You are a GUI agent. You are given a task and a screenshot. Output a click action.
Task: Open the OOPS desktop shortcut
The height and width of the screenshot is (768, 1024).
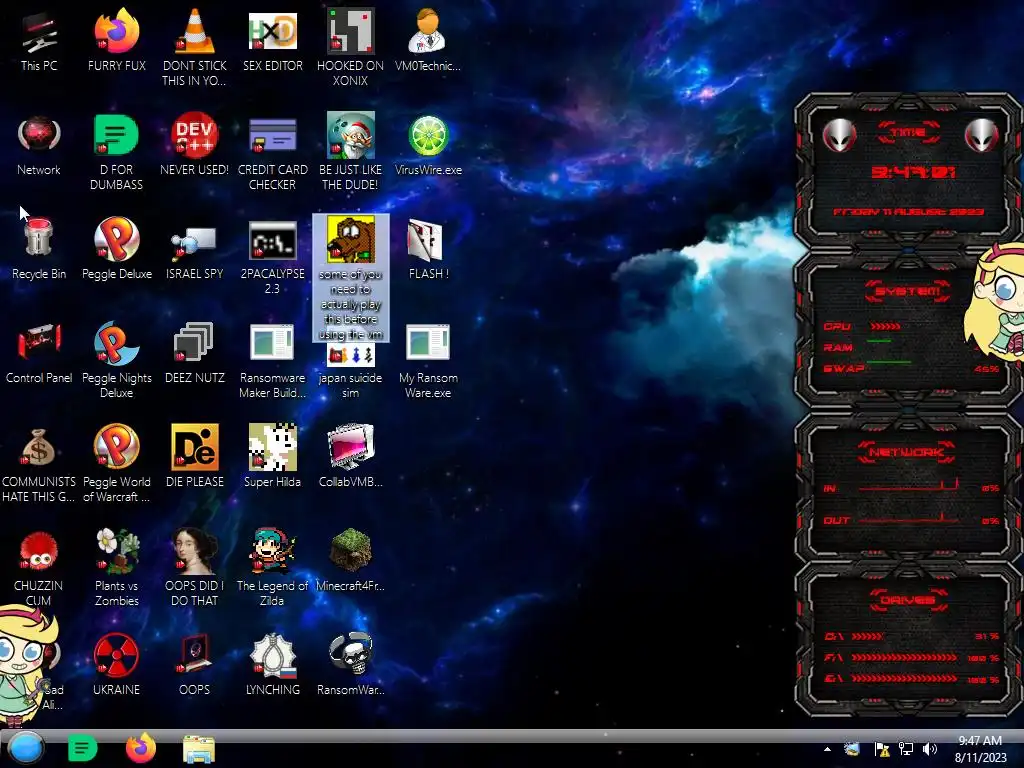point(195,654)
